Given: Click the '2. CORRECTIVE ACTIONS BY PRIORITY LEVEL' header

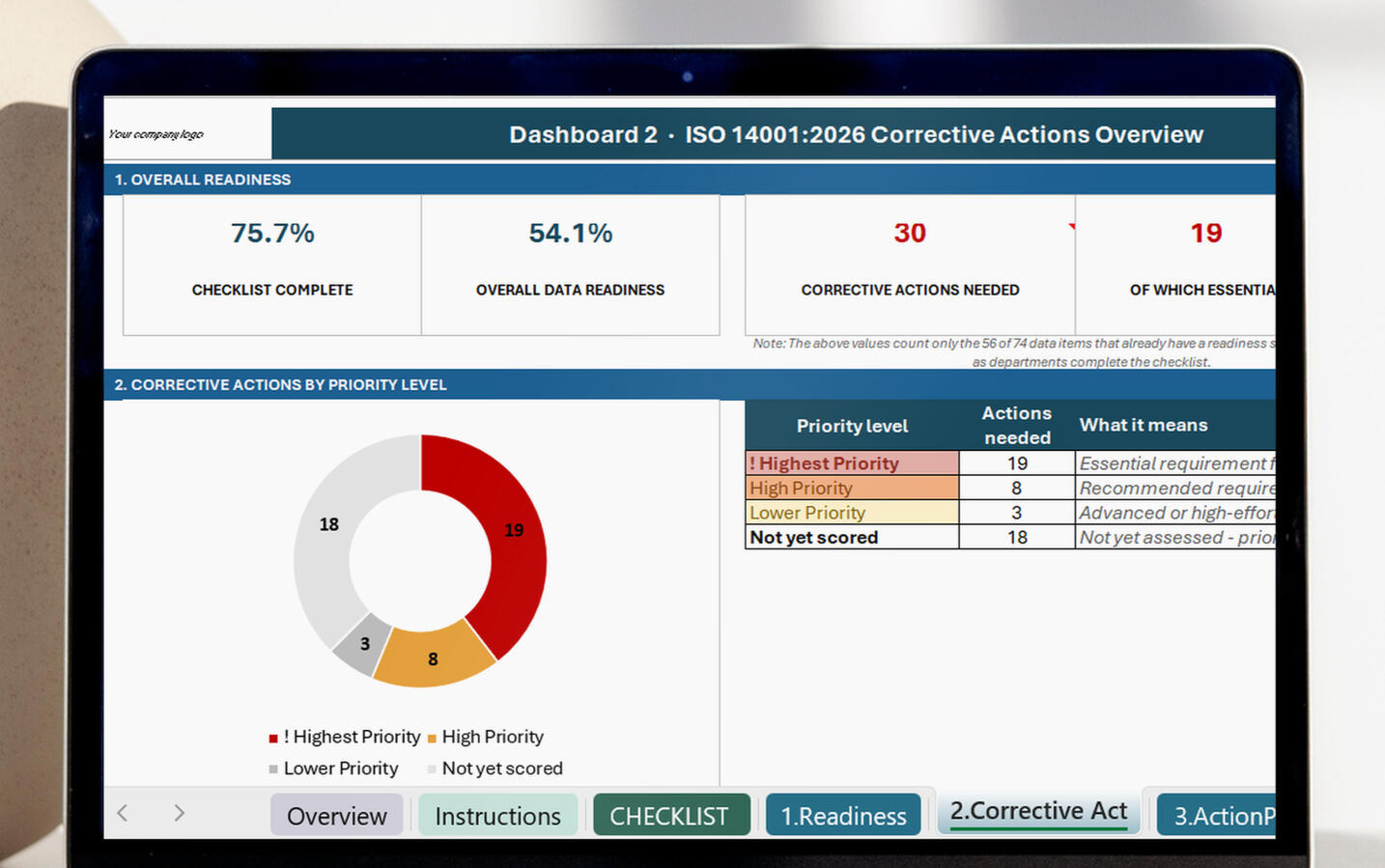Looking at the screenshot, I should click(690, 384).
